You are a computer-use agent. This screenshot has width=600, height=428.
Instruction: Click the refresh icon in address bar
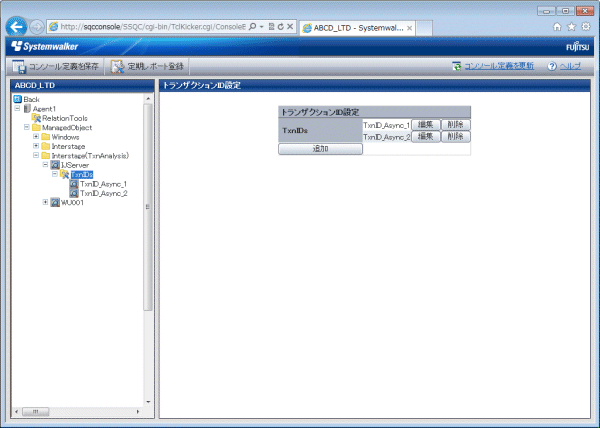tap(280, 26)
